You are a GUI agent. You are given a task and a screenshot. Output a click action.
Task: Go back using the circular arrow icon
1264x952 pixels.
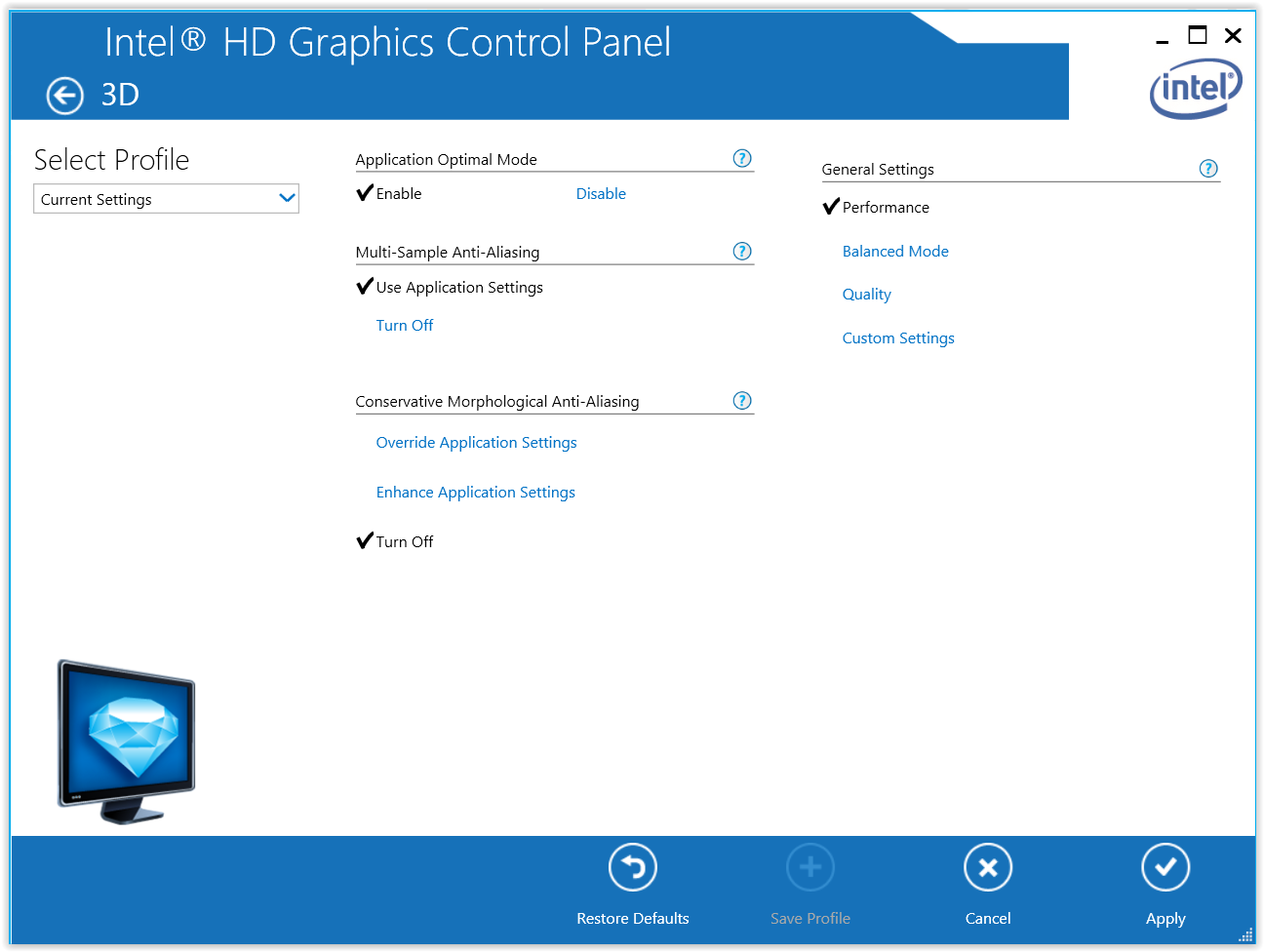(x=65, y=96)
